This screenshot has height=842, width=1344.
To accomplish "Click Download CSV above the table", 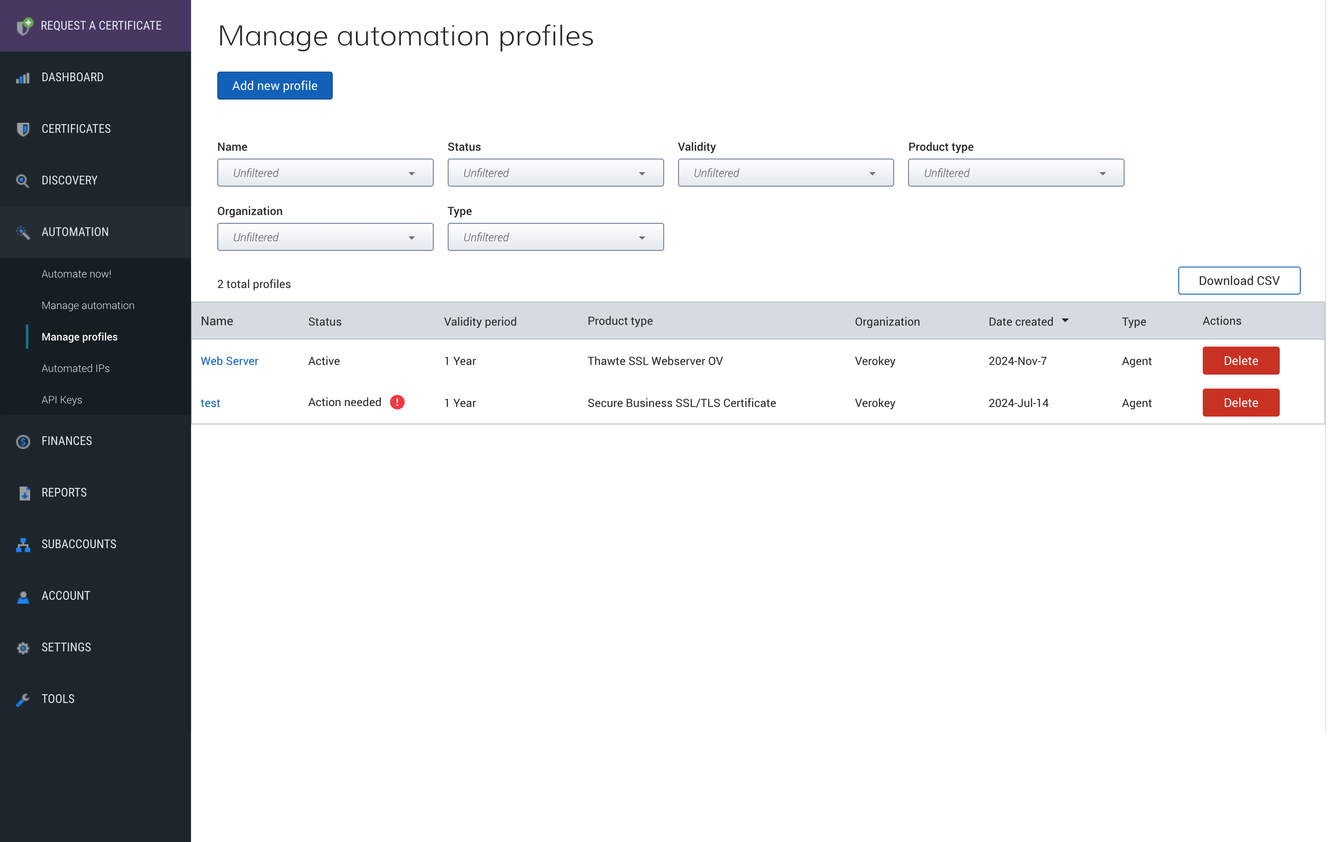I will coord(1239,280).
